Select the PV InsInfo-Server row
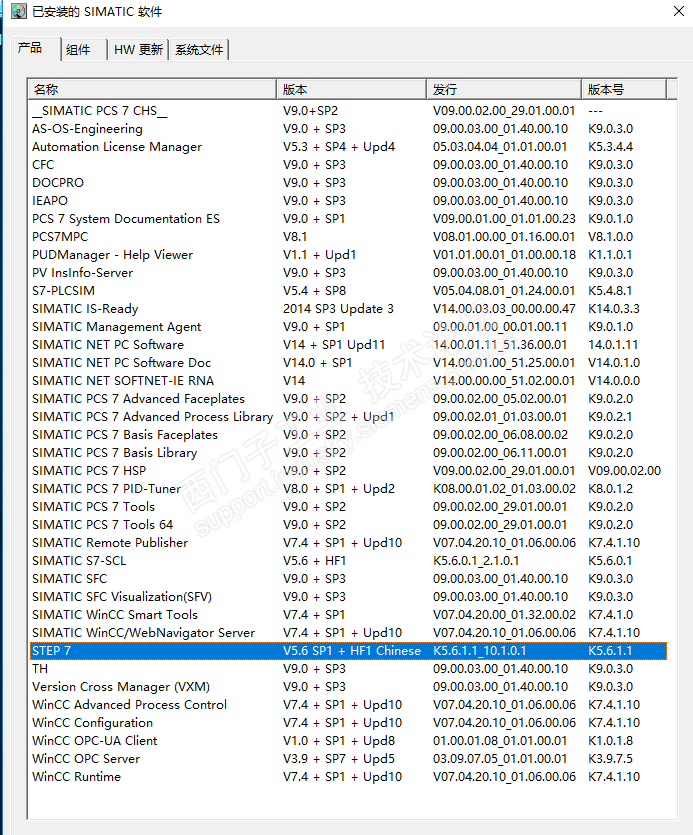The width and height of the screenshot is (693, 835). (x=348, y=273)
